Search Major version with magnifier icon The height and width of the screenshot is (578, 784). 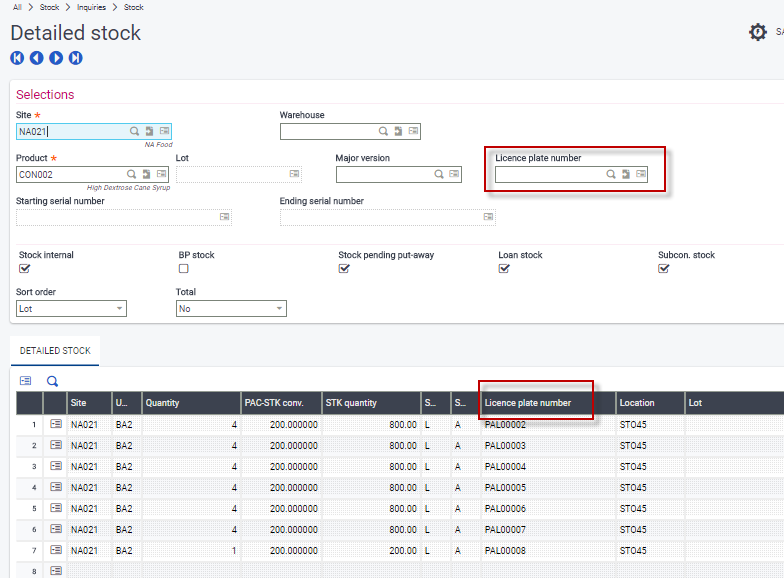(438, 174)
